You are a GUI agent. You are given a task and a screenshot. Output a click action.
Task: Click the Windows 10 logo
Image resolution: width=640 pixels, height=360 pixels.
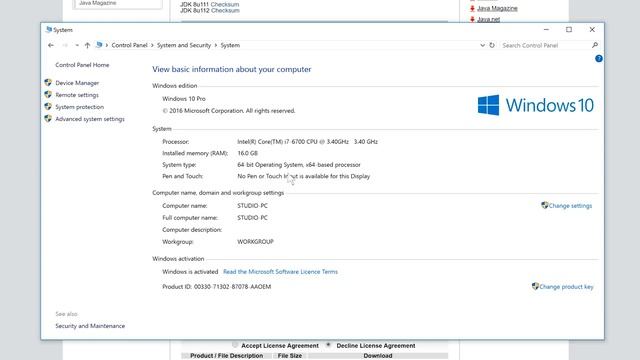point(536,105)
